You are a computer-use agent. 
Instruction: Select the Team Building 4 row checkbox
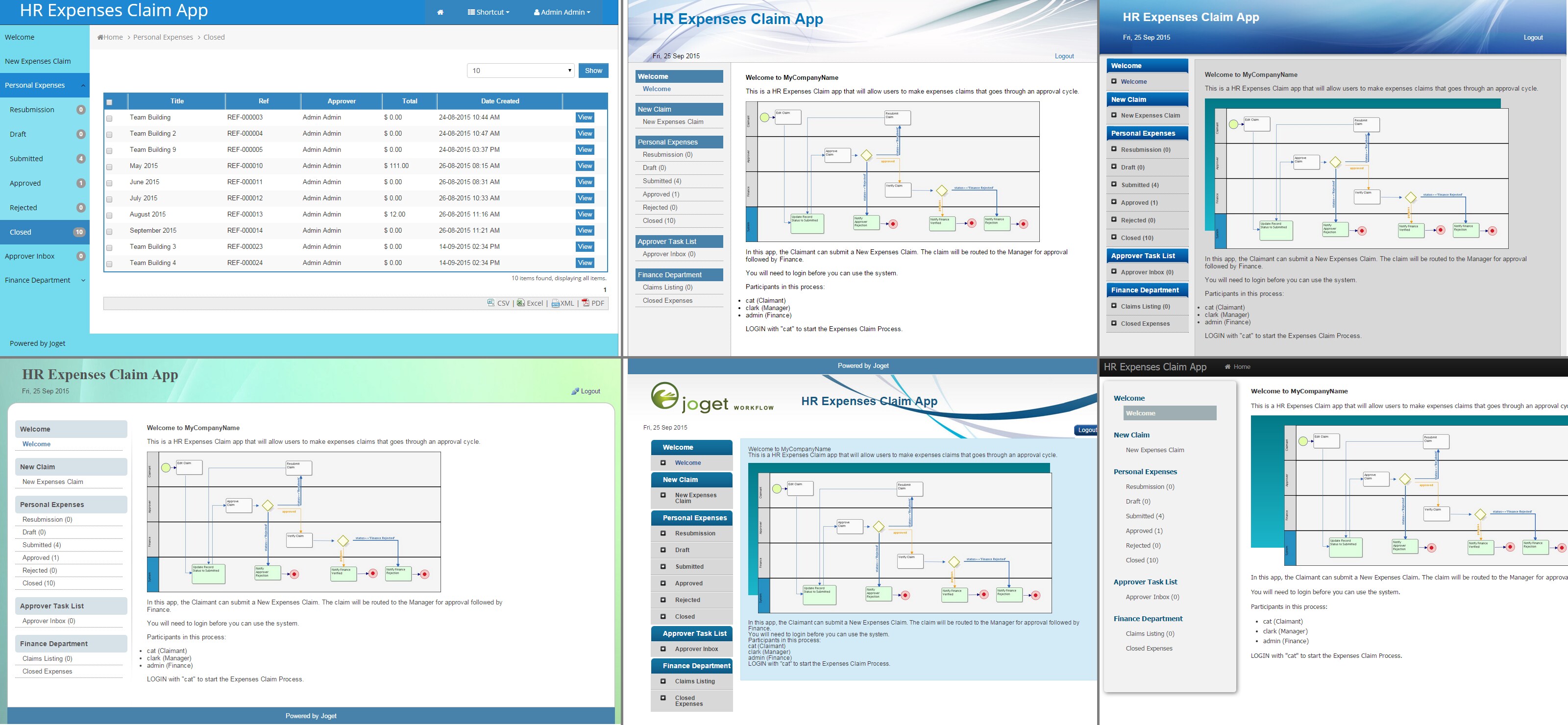110,264
